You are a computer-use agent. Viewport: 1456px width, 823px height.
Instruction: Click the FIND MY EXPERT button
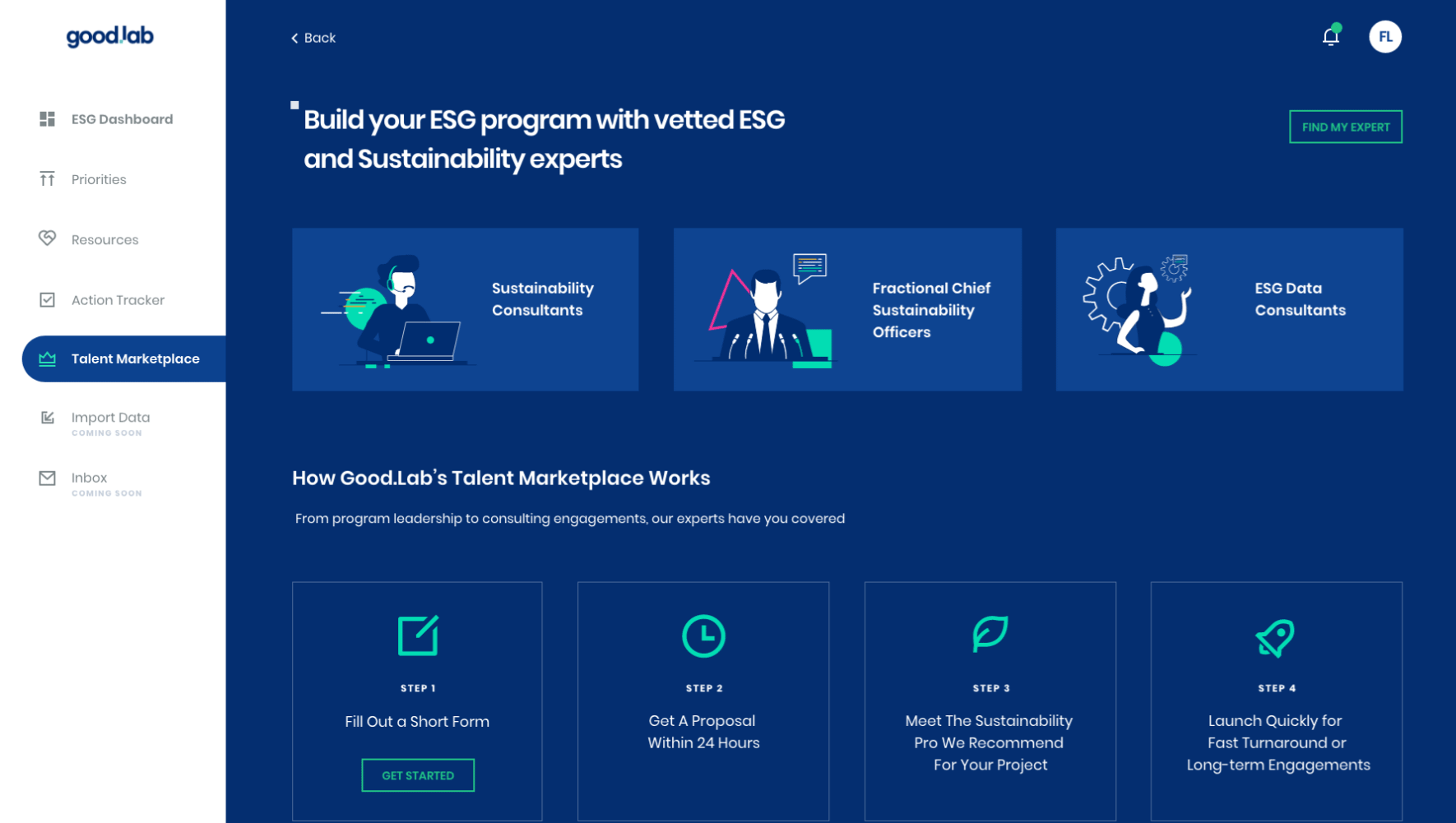pos(1346,127)
